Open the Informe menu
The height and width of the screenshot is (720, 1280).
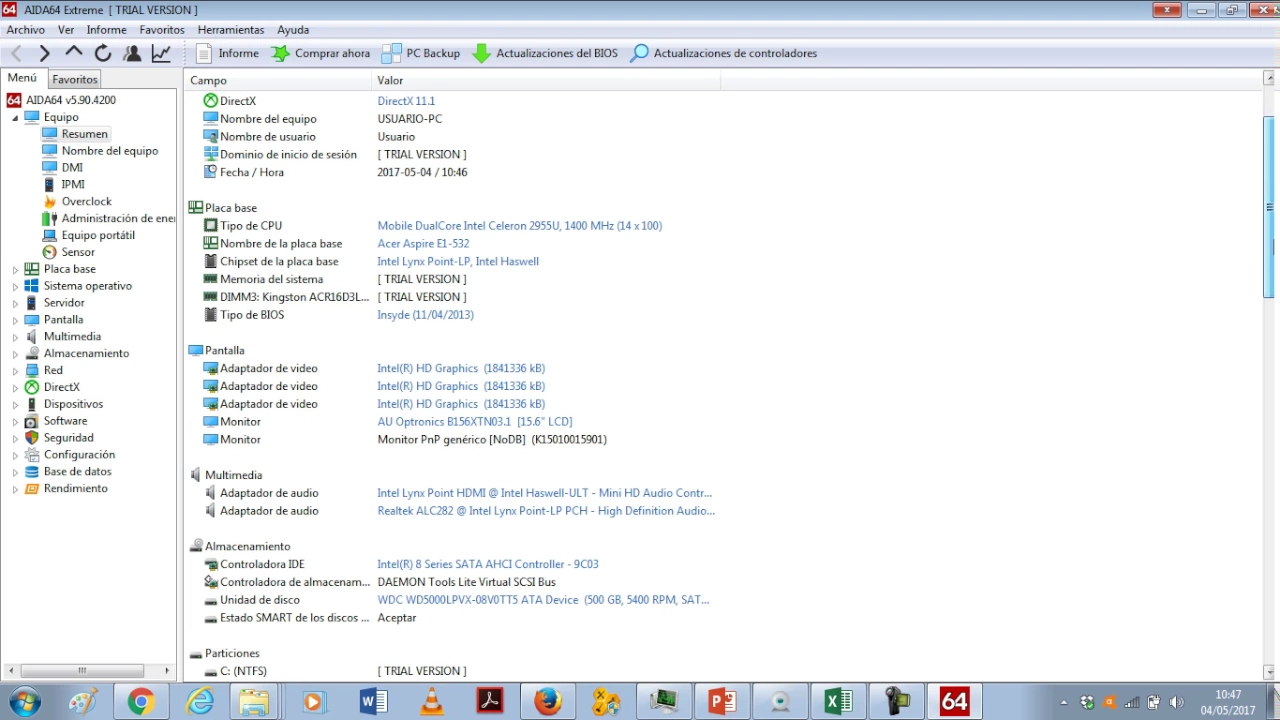point(107,30)
